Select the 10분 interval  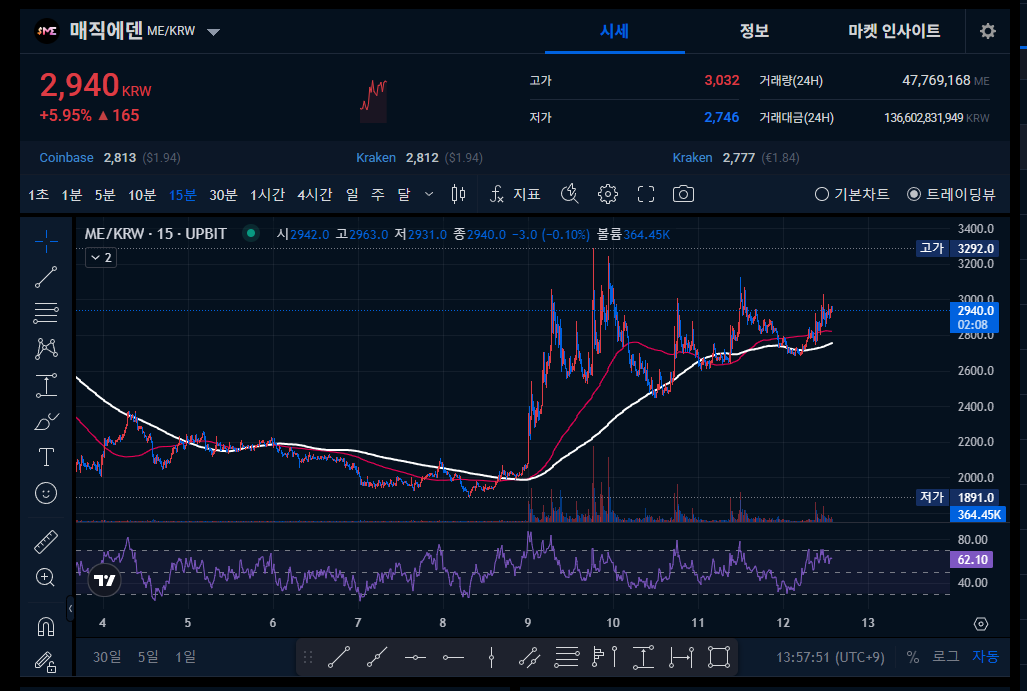(142, 195)
